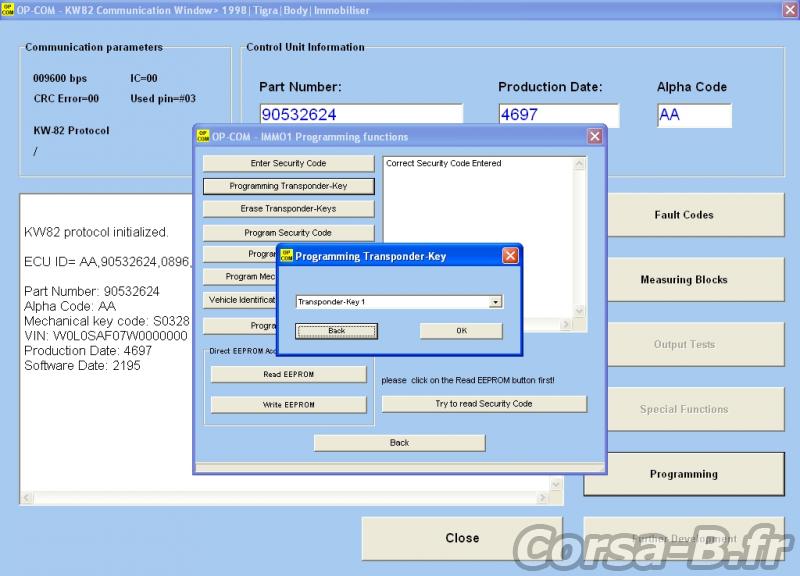Viewport: 800px width, 576px height.
Task: Click OP-COM icon in main window title bar
Action: [8, 9]
